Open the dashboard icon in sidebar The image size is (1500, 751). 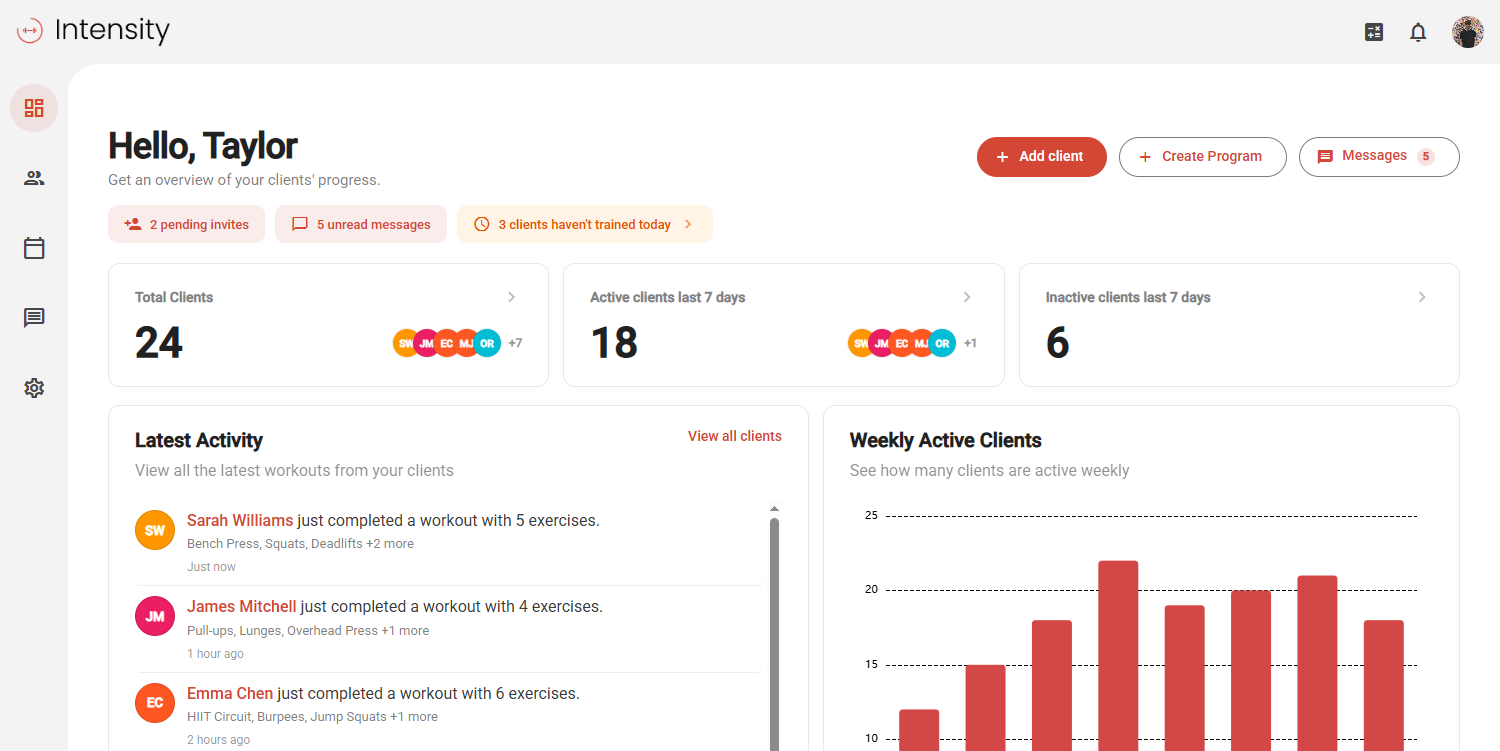tap(34, 108)
